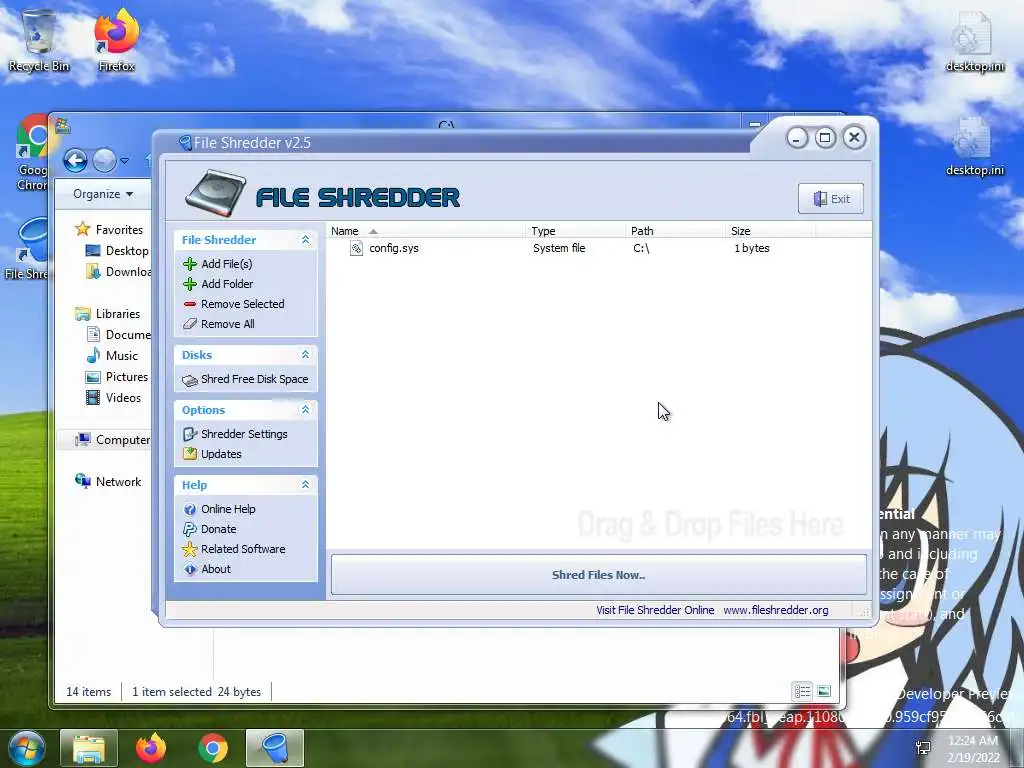Open Recycle Bin on desktop

coord(39,41)
